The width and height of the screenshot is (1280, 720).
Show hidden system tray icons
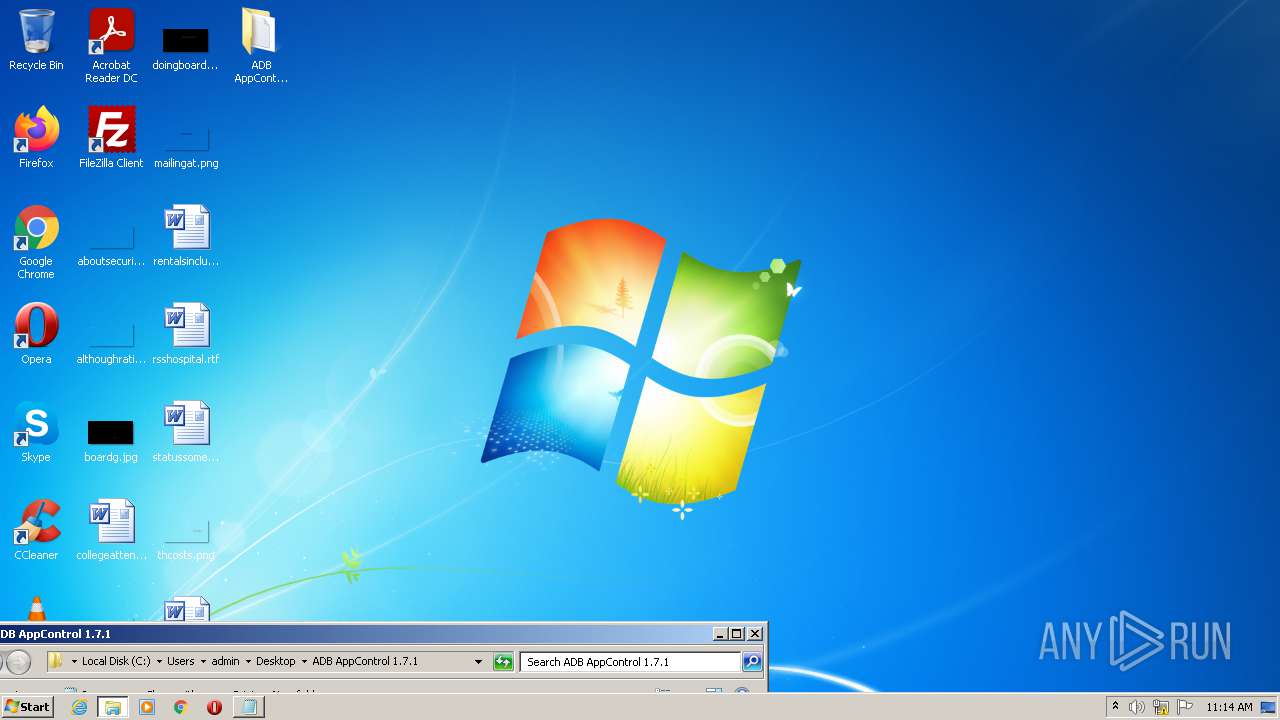1115,707
